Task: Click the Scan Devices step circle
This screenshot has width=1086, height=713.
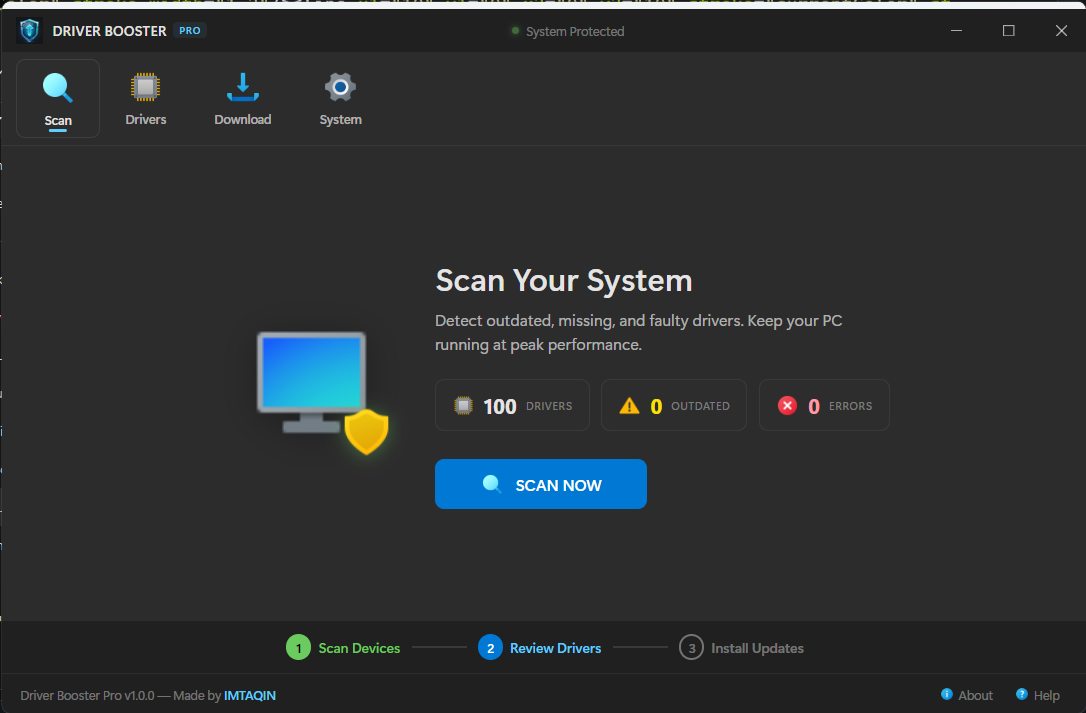Action: point(298,647)
